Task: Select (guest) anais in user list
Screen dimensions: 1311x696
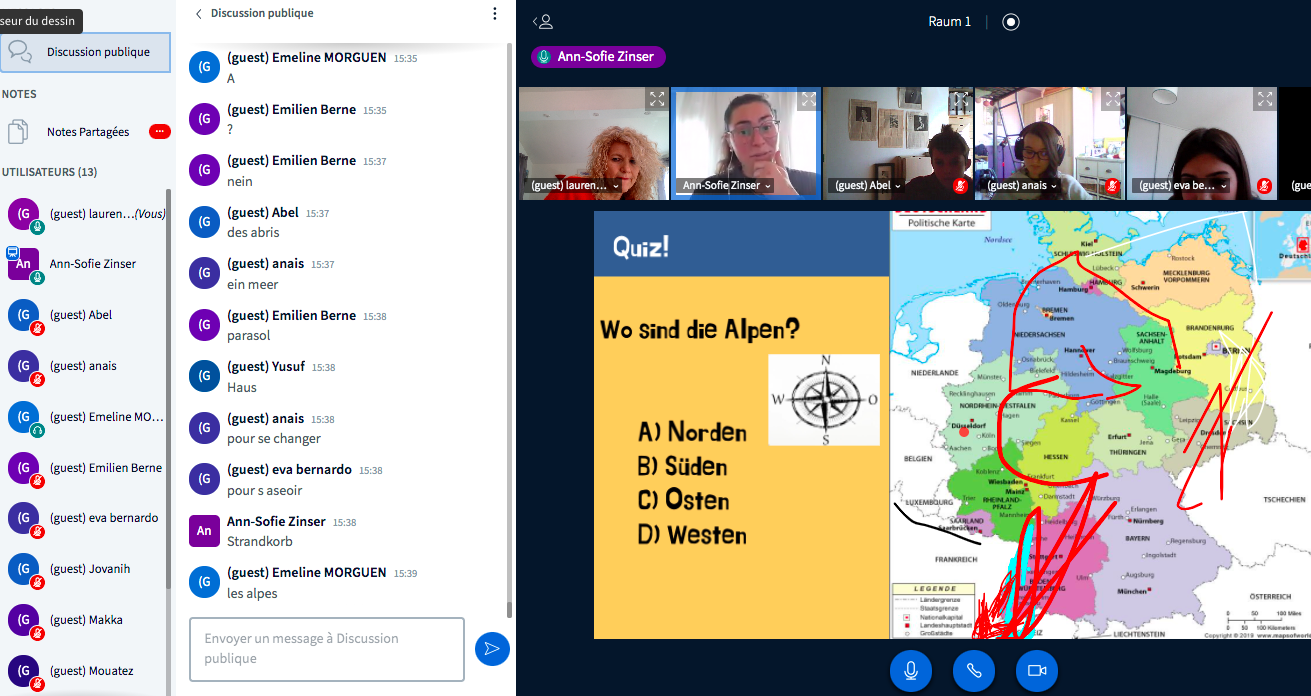Action: pos(85,366)
